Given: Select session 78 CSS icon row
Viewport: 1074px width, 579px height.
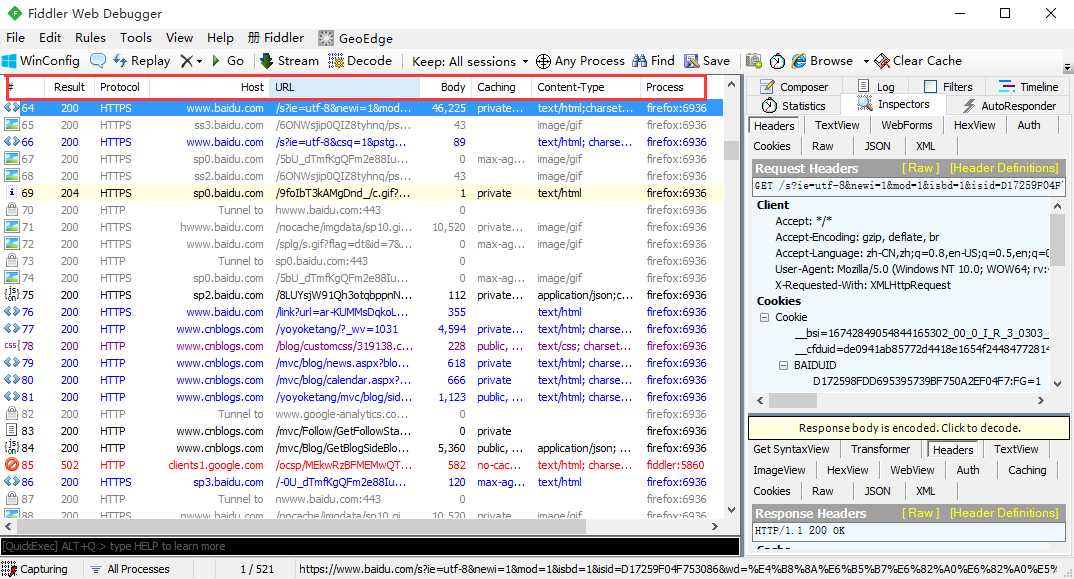Looking at the screenshot, I should pos(363,346).
